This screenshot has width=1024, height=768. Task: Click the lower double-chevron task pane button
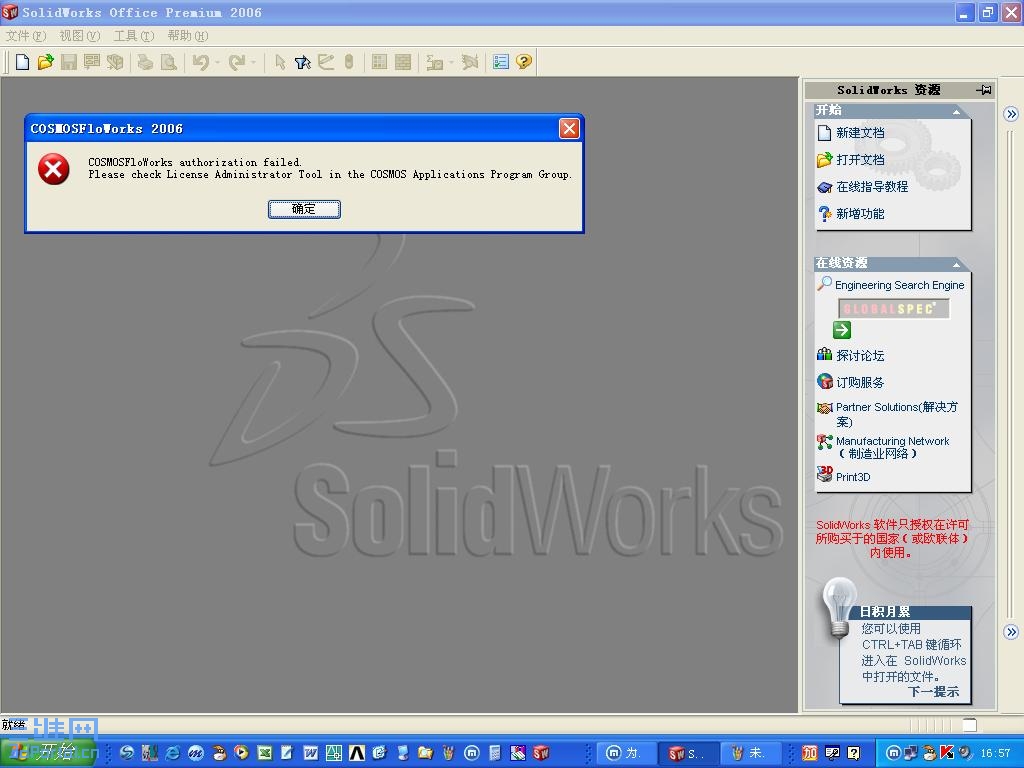(1011, 632)
